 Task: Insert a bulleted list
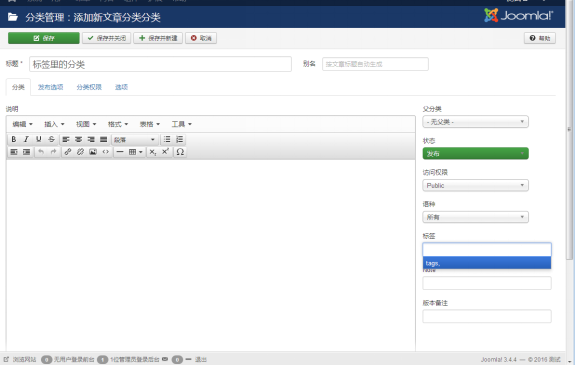[167, 139]
